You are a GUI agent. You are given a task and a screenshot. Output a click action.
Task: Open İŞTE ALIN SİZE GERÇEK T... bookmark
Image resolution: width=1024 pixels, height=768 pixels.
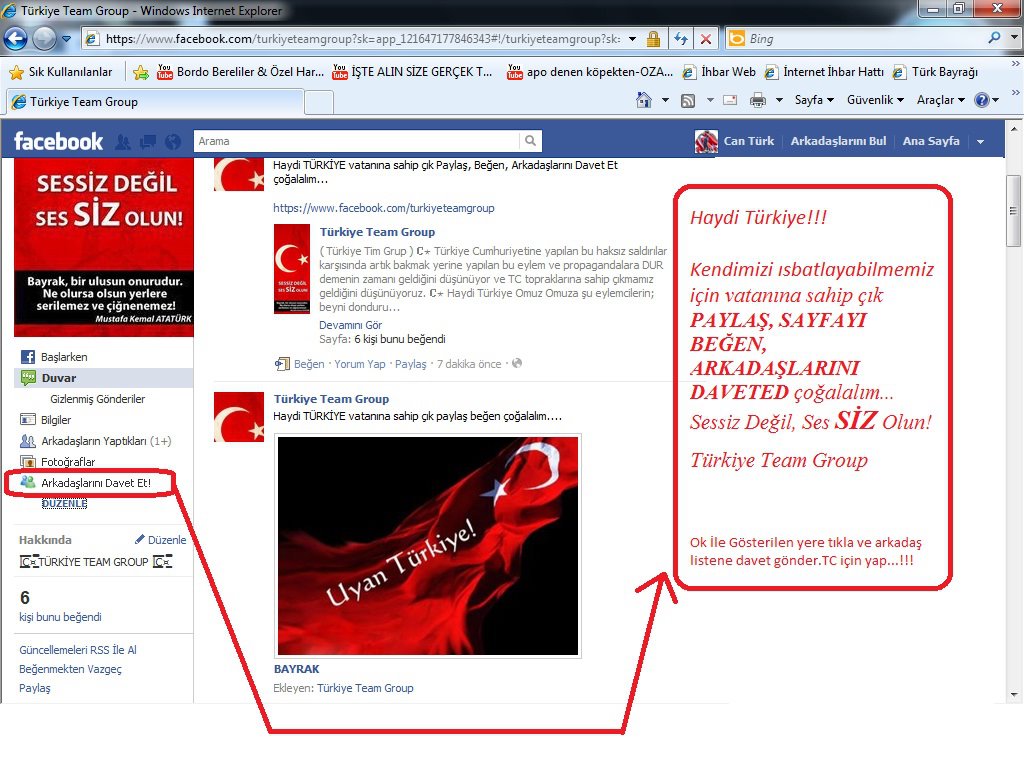point(412,72)
